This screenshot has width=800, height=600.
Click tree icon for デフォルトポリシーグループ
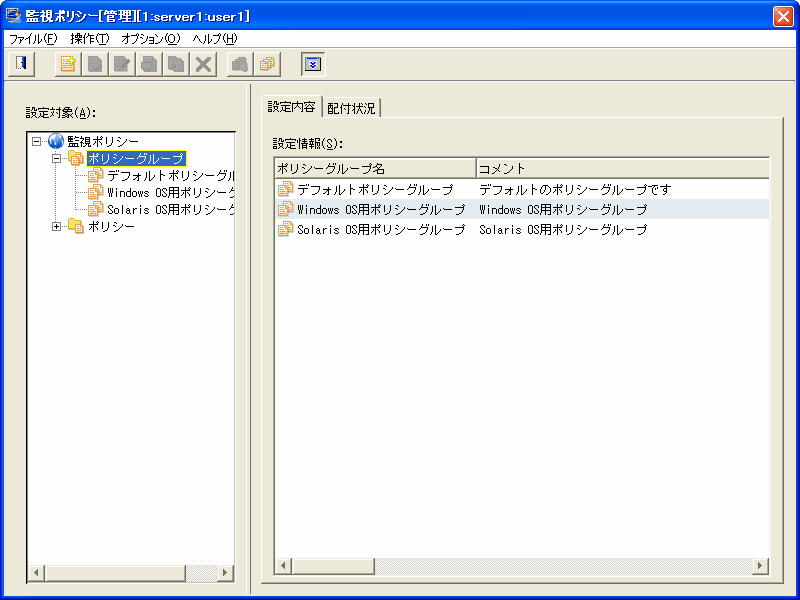click(x=95, y=175)
